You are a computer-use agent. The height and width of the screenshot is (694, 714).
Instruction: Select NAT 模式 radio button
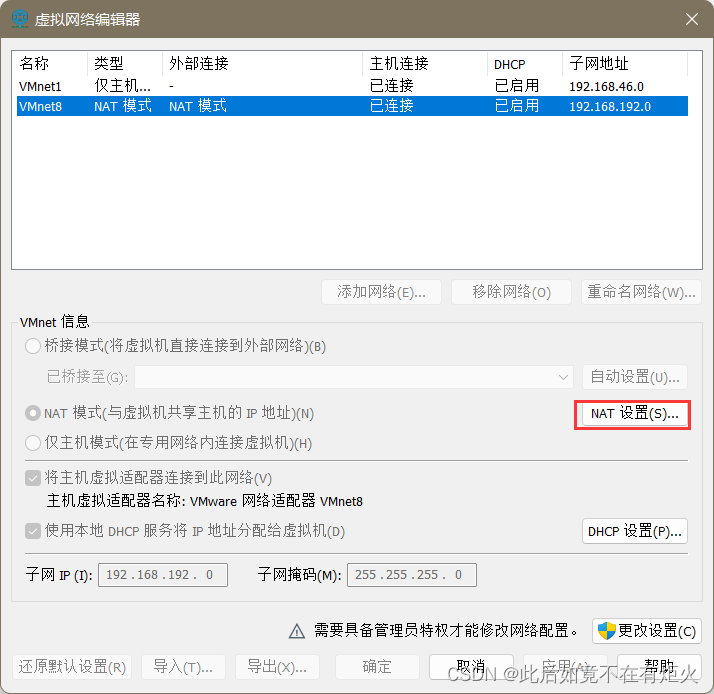point(33,413)
